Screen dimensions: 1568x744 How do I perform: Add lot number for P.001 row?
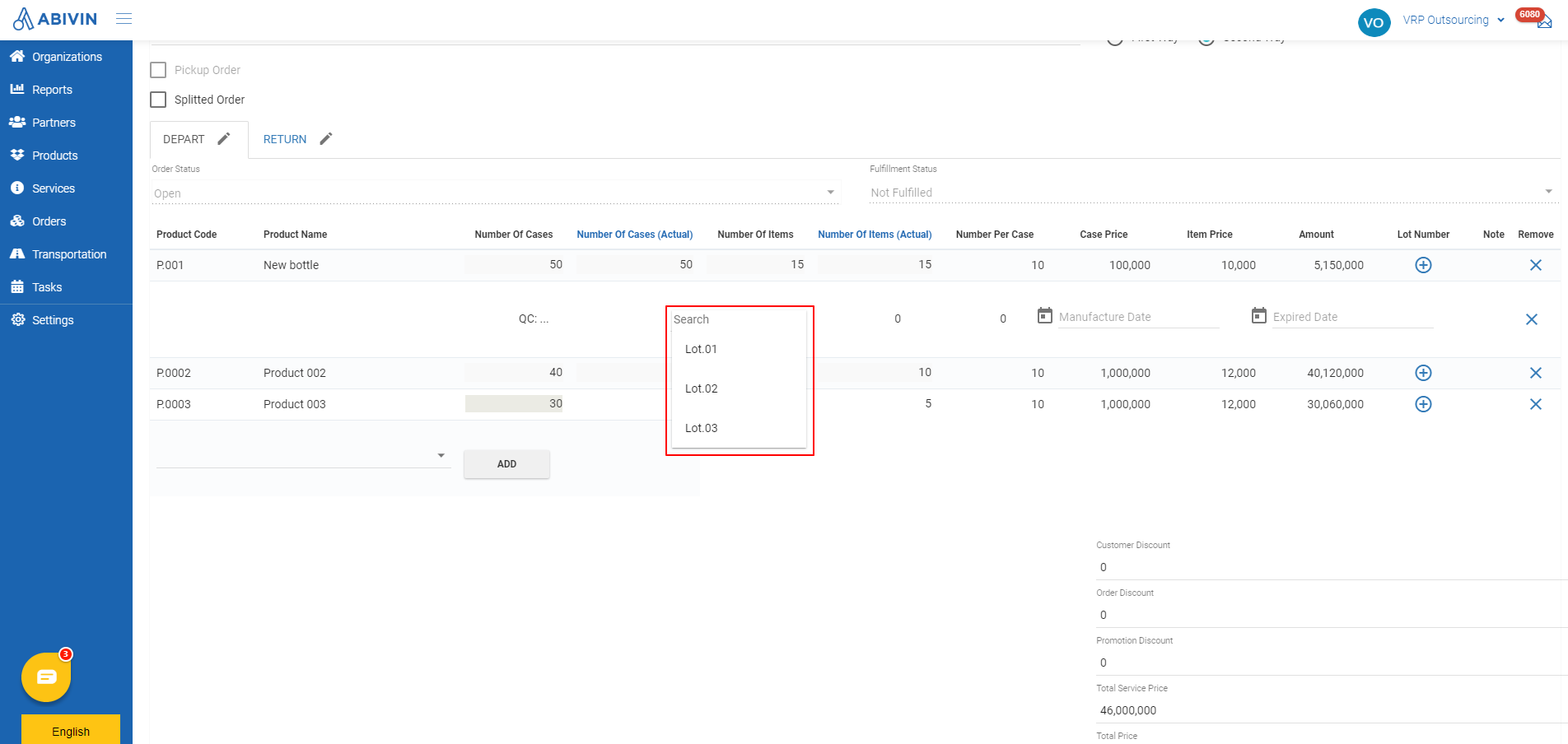pos(1423,265)
